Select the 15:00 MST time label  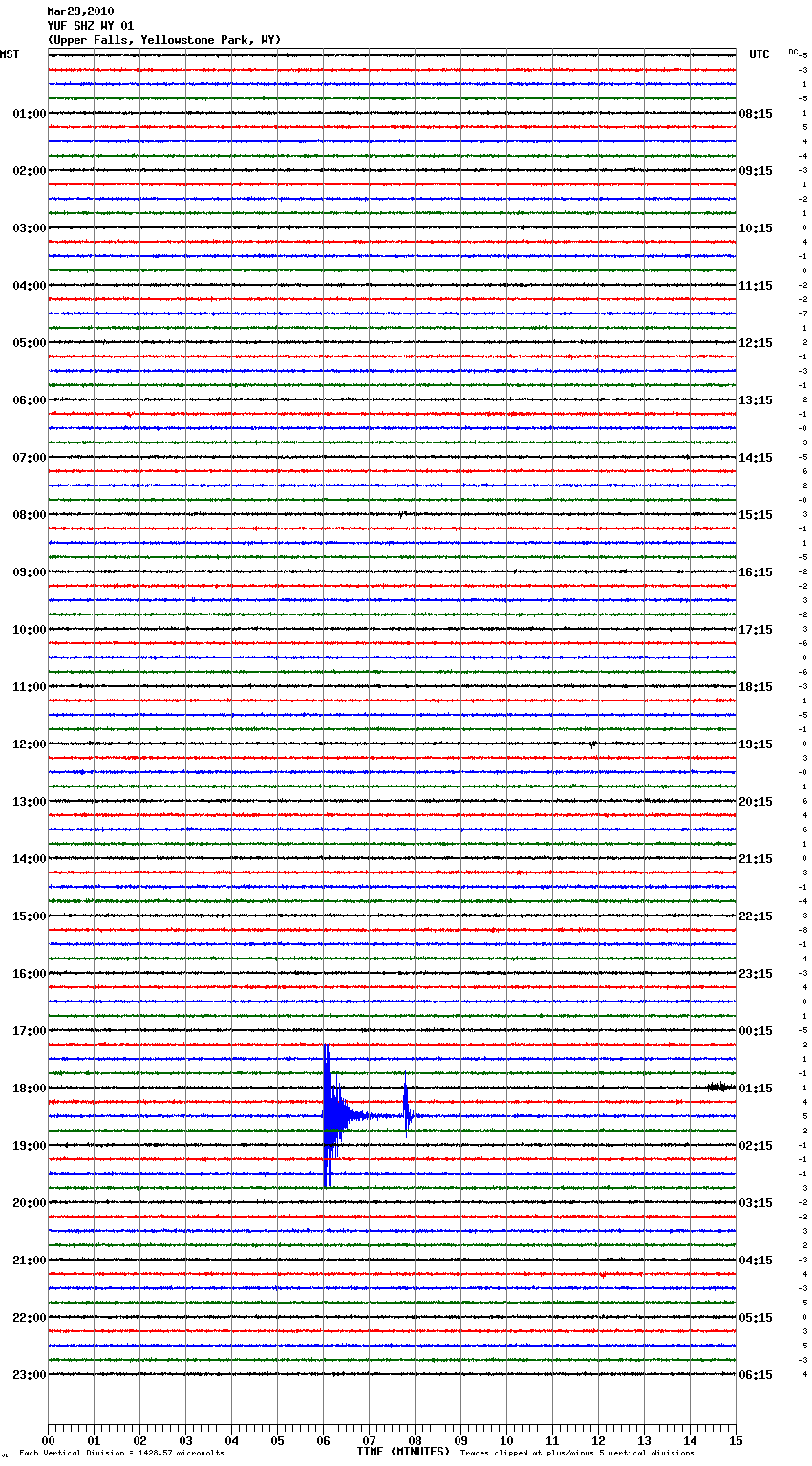coord(30,916)
